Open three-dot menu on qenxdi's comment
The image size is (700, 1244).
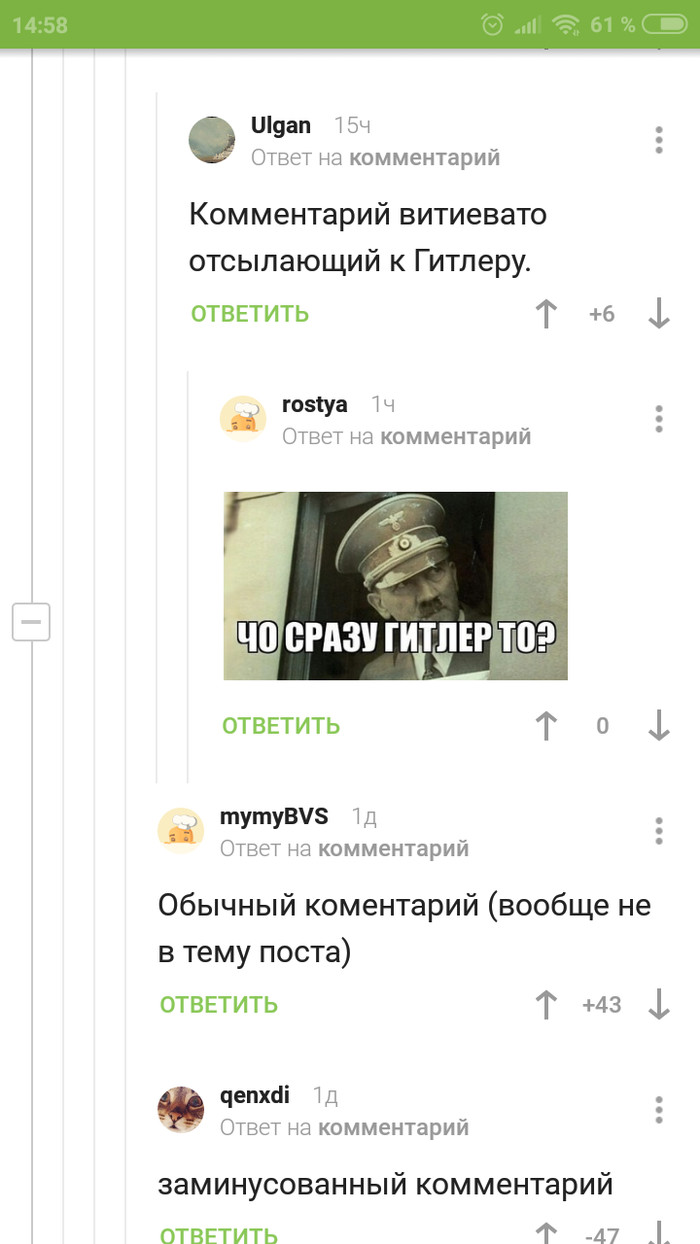click(x=658, y=1109)
